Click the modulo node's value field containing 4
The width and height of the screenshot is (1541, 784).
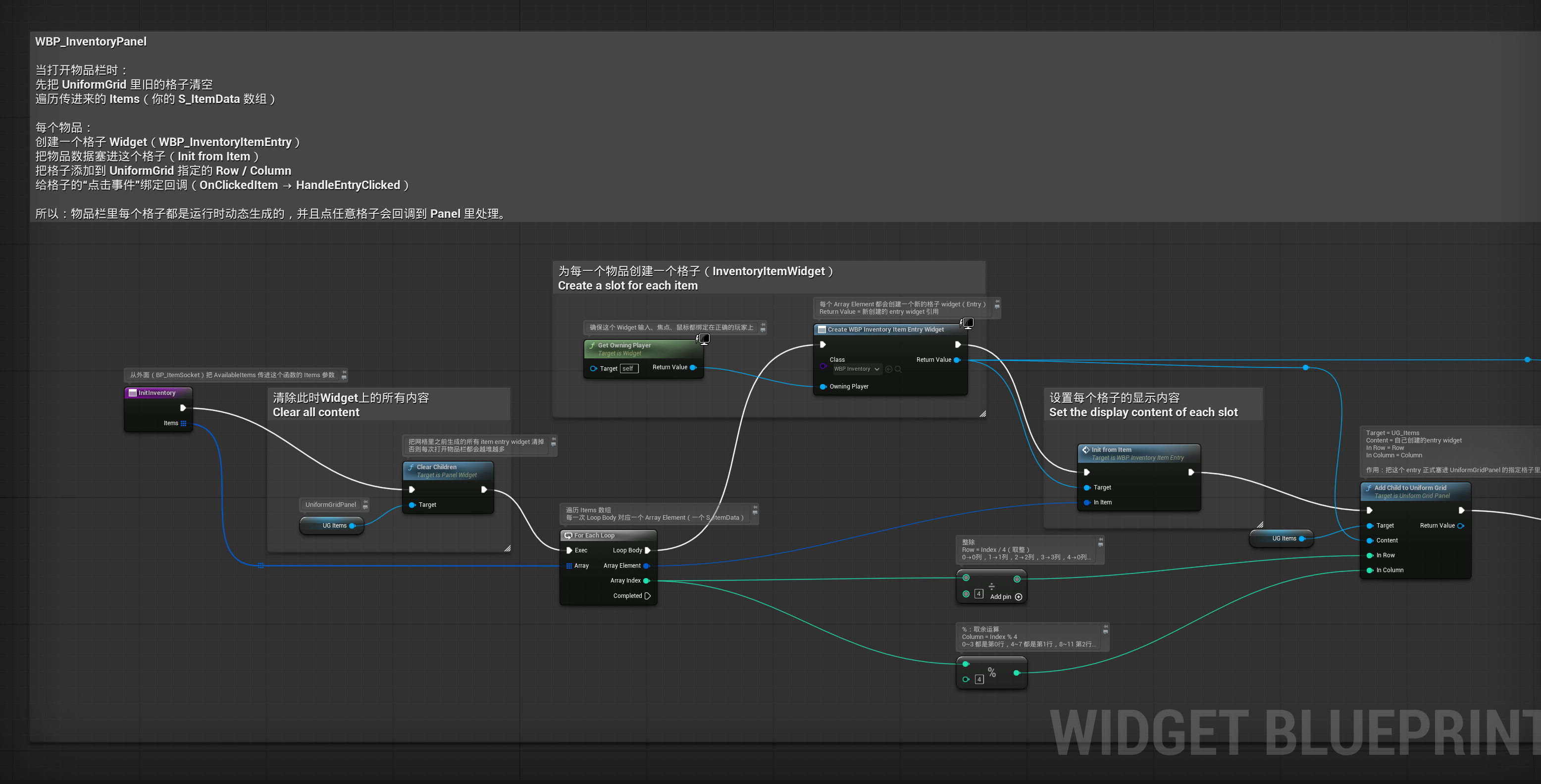coord(979,680)
